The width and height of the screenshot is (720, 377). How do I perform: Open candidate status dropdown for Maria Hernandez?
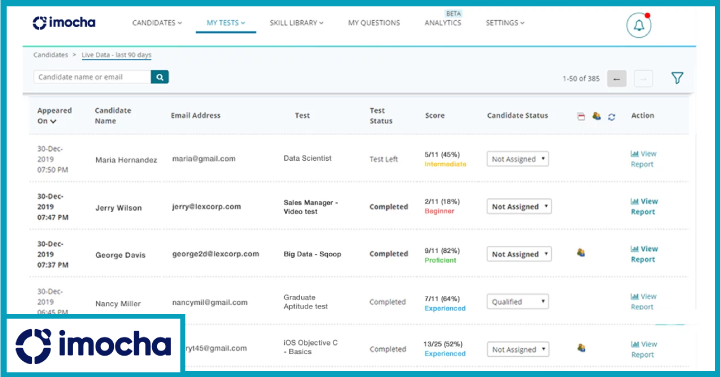(x=518, y=159)
